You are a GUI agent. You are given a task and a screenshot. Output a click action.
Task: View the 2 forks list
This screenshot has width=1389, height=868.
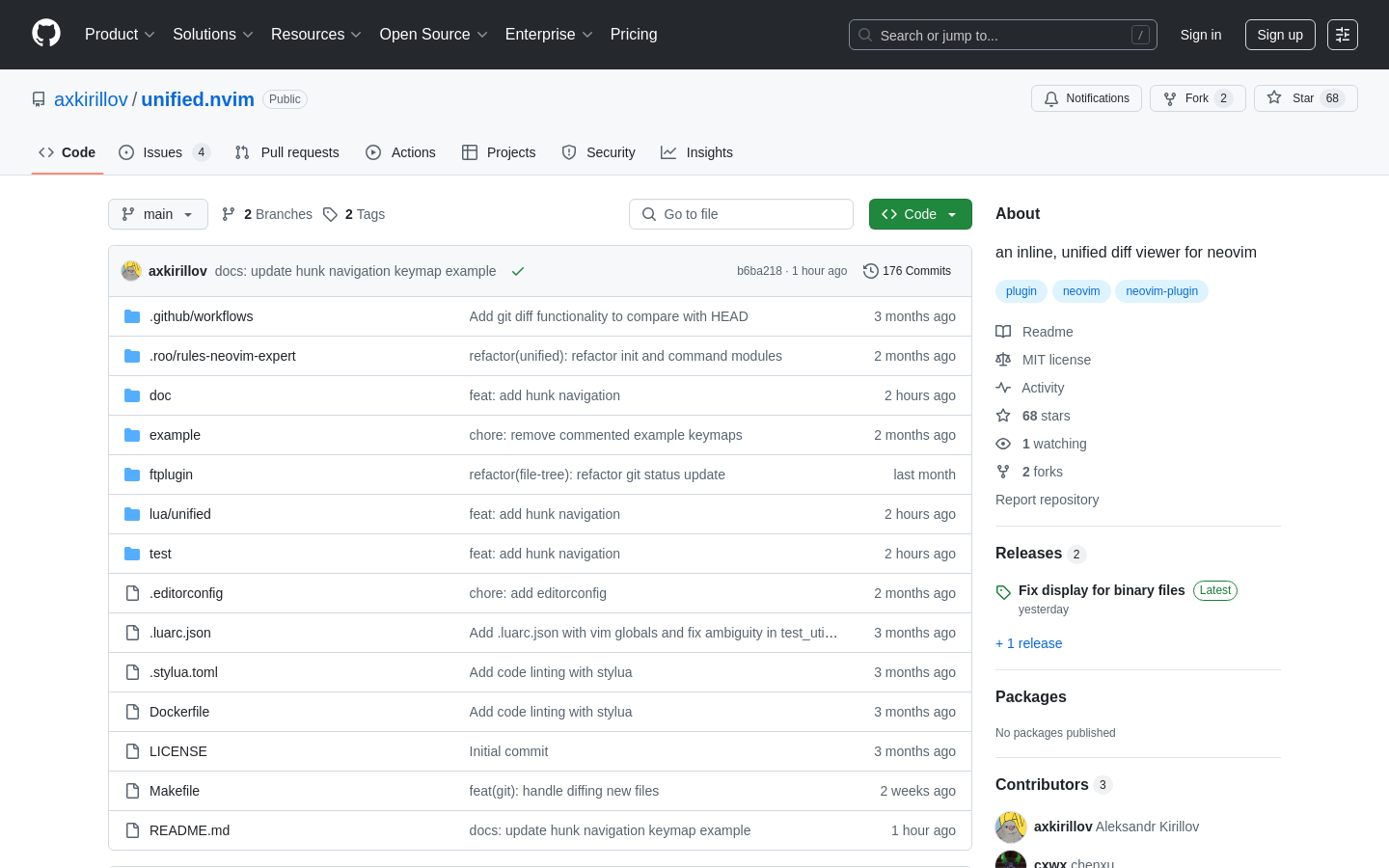pyautogui.click(x=1029, y=472)
